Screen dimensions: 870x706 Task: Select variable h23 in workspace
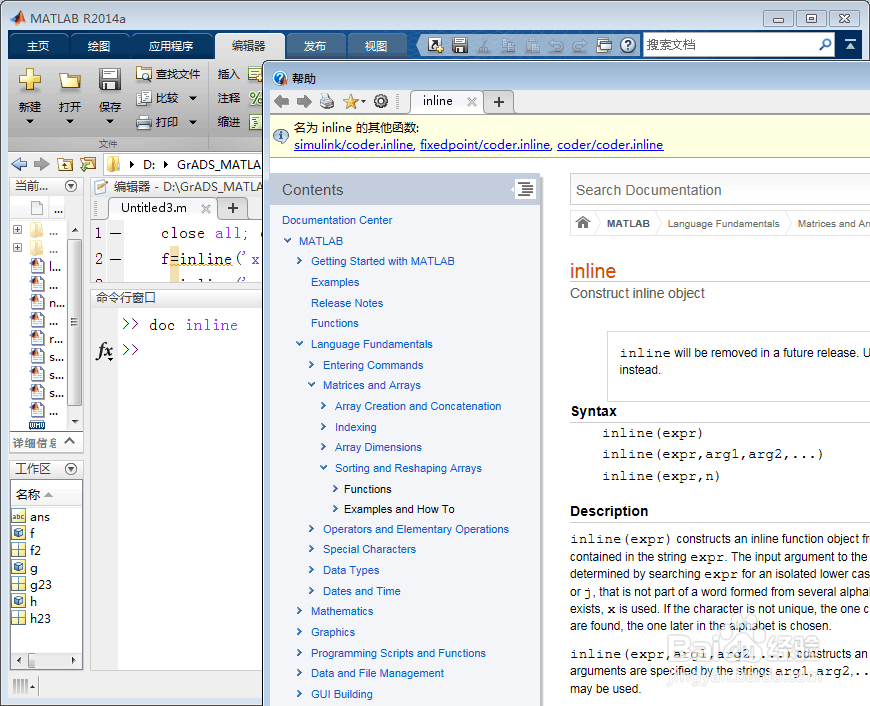[x=40, y=618]
